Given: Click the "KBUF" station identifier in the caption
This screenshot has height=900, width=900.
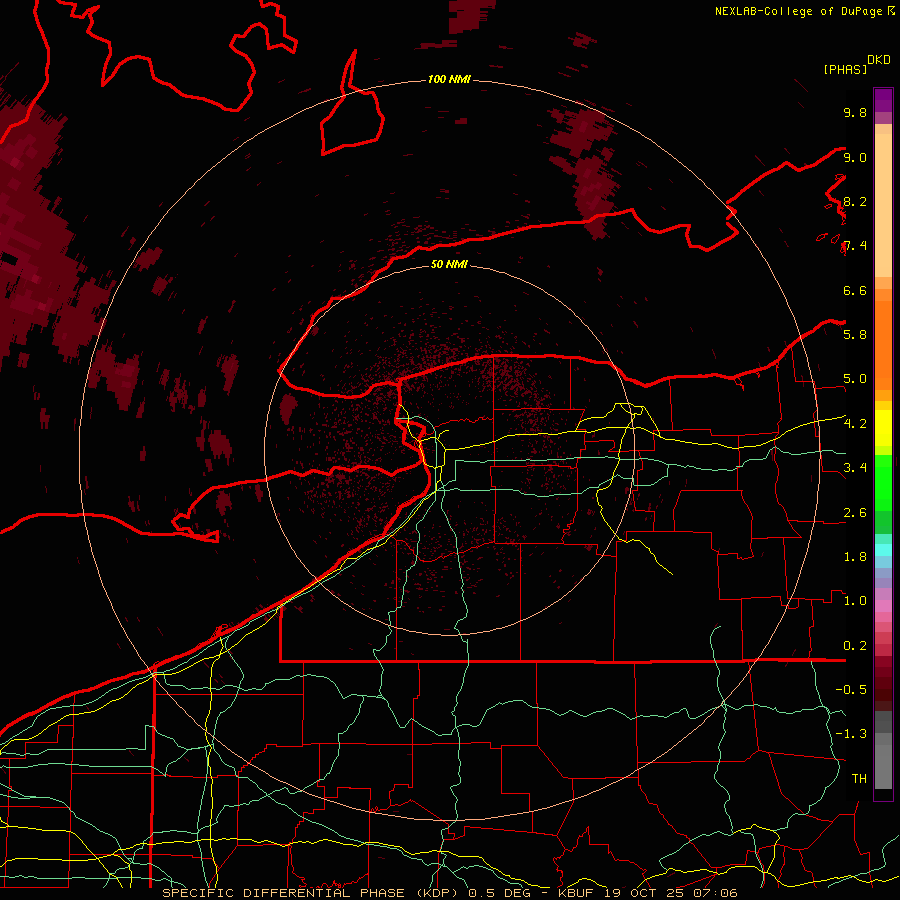Looking at the screenshot, I should click(578, 893).
